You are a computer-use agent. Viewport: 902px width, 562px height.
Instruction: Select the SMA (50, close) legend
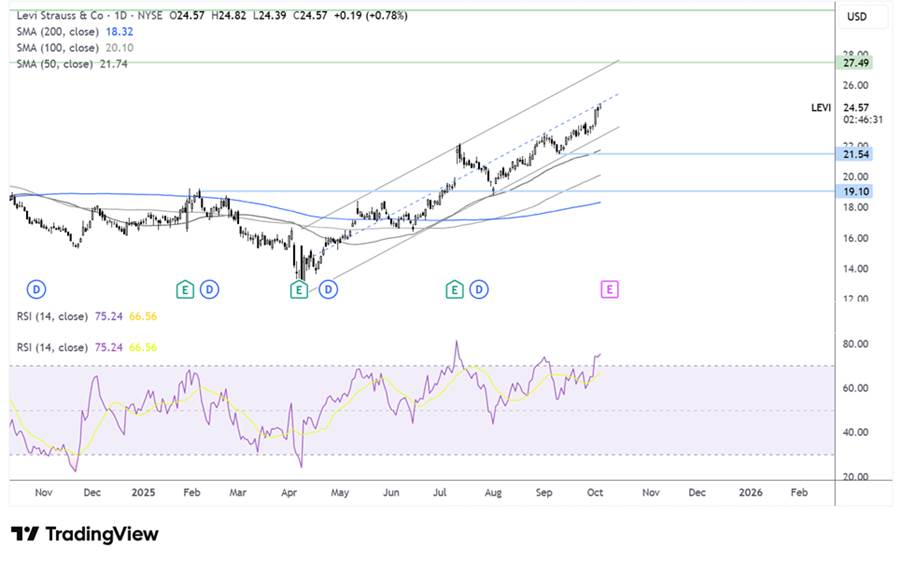55,64
